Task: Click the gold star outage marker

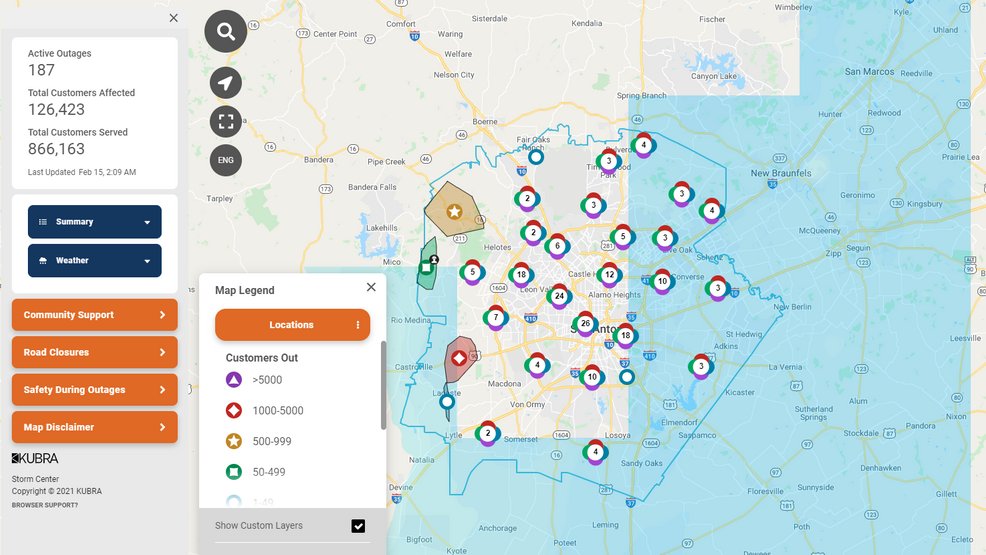Action: click(454, 211)
